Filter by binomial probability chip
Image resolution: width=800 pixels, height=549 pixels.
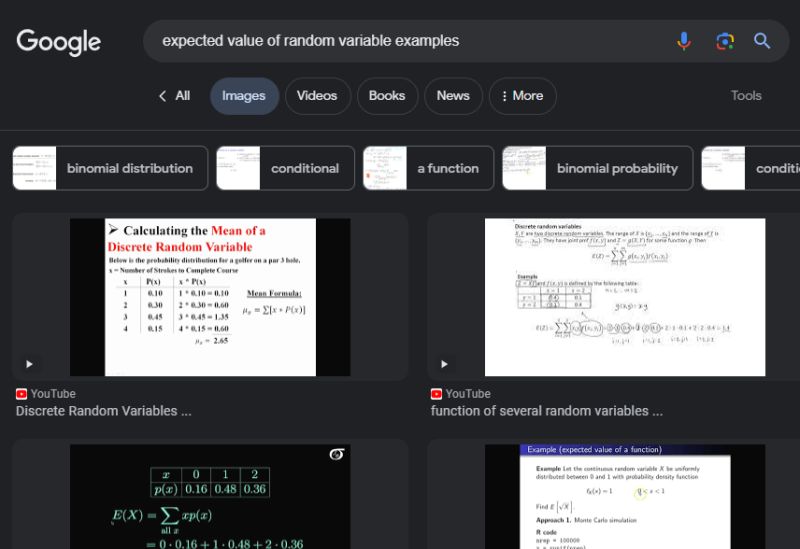597,168
